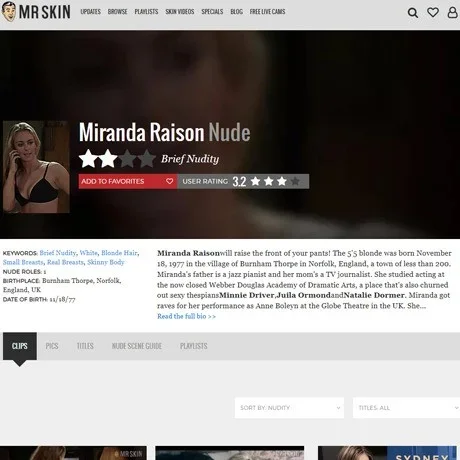
Task: Rate with the first user rating star
Action: (x=255, y=181)
